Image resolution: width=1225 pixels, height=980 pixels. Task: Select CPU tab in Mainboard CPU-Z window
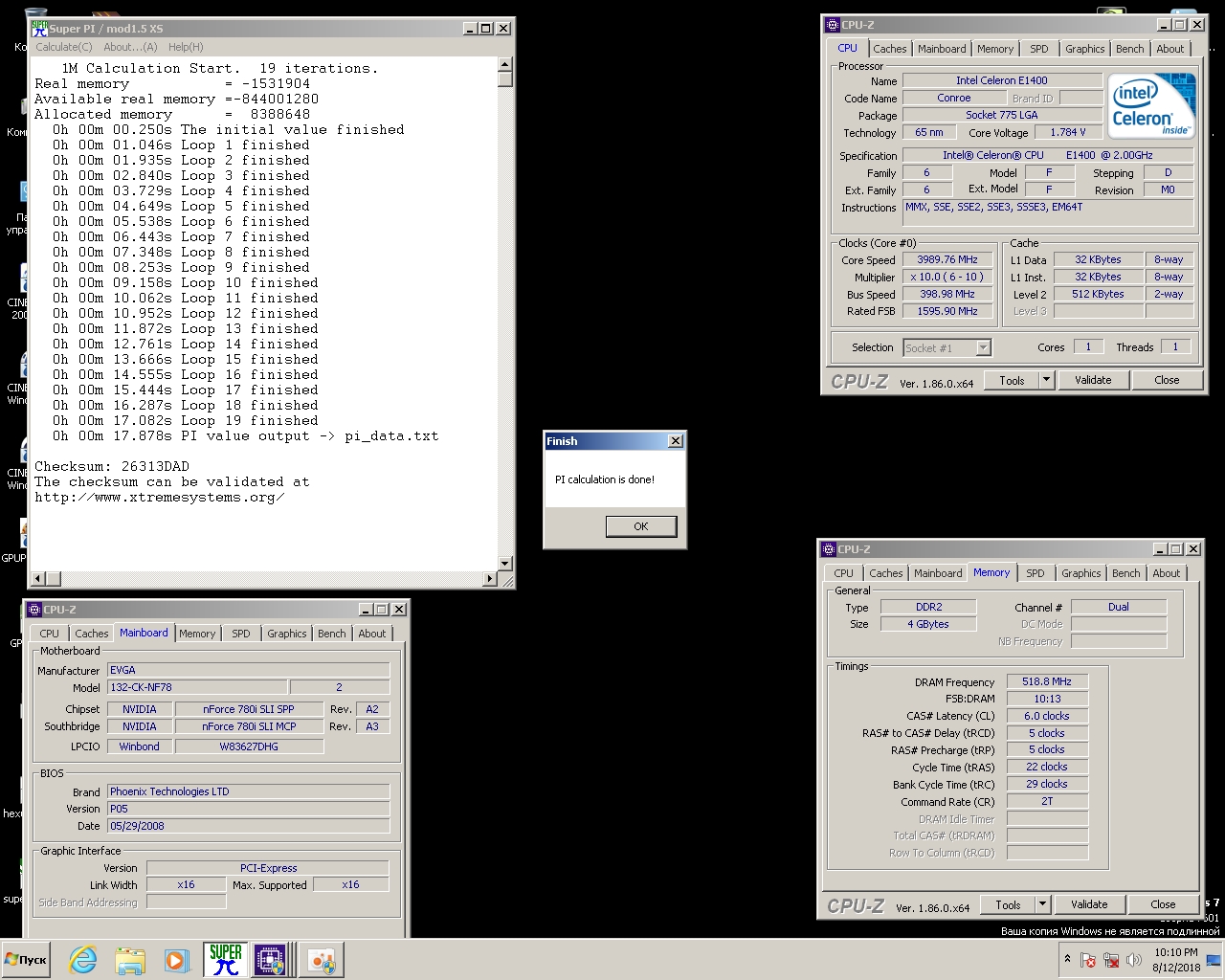(x=50, y=634)
